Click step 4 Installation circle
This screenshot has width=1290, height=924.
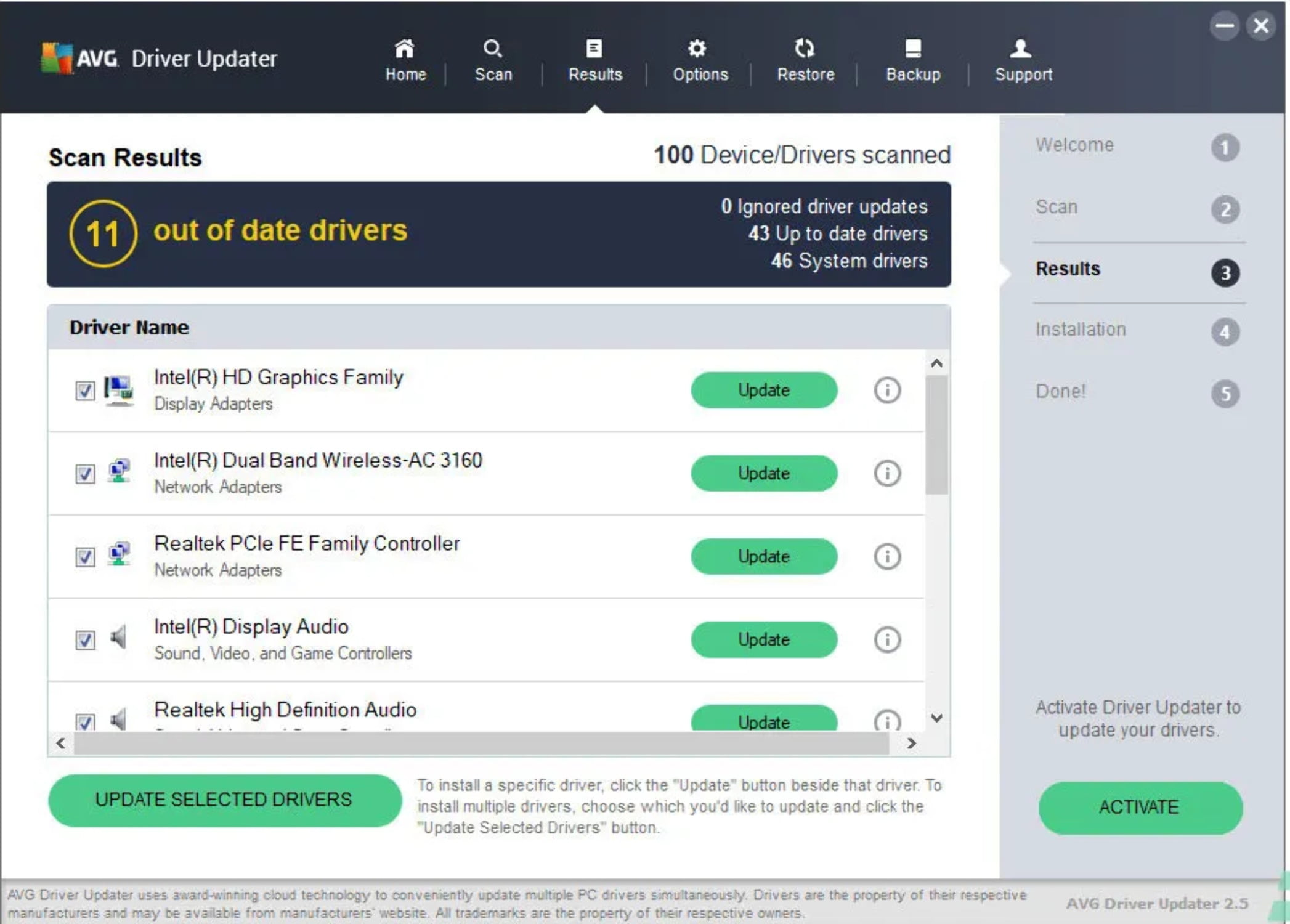pyautogui.click(x=1225, y=332)
